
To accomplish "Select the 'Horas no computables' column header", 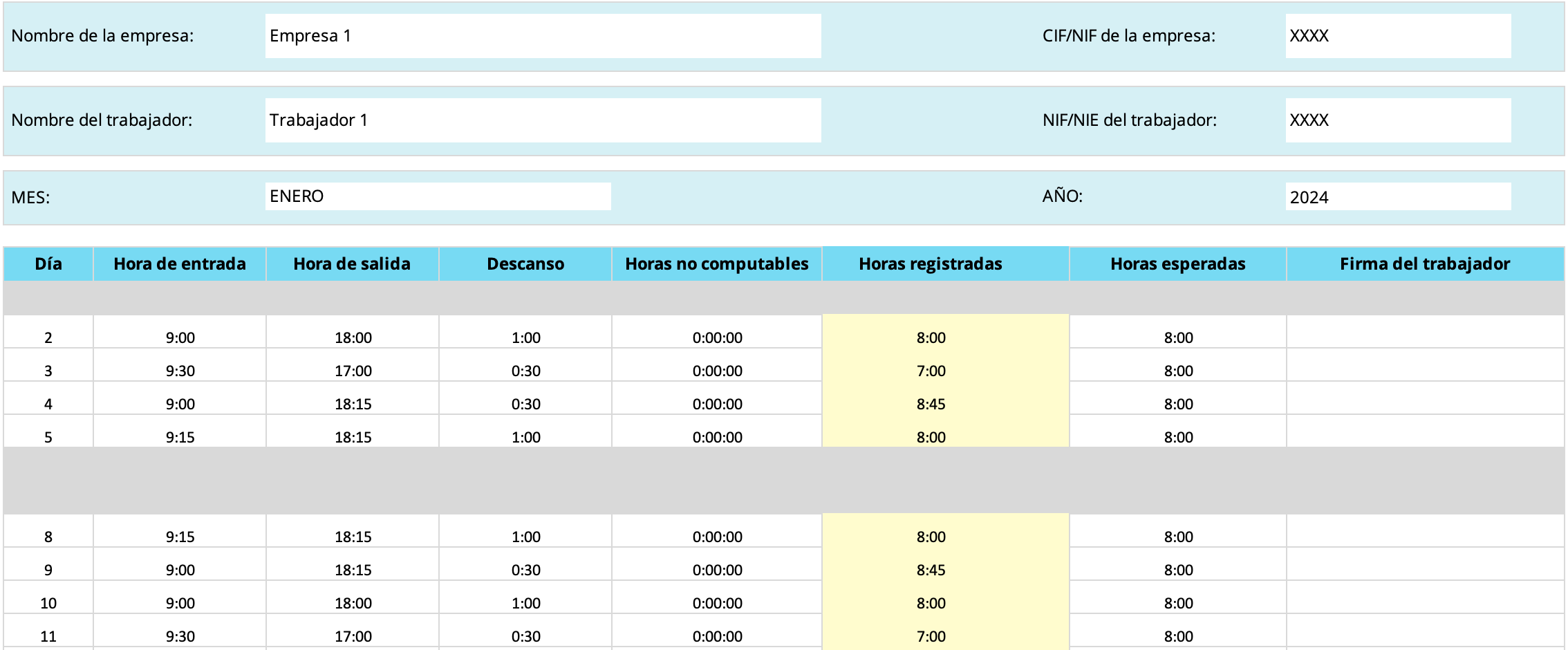I will point(717,263).
